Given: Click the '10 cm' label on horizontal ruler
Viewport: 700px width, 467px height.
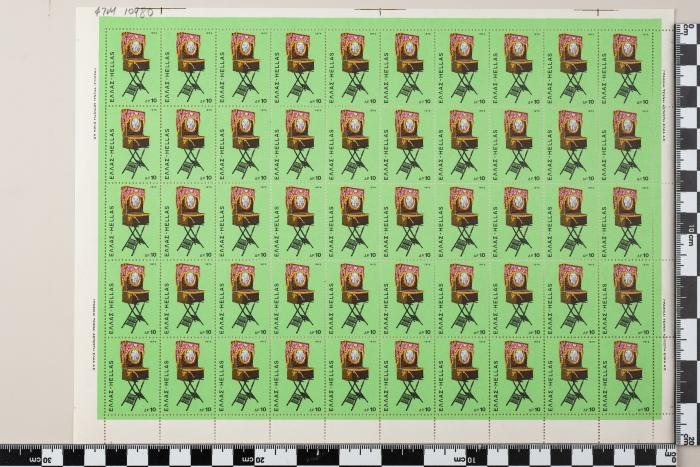Looking at the screenshot, I should pyautogui.click(x=466, y=460).
